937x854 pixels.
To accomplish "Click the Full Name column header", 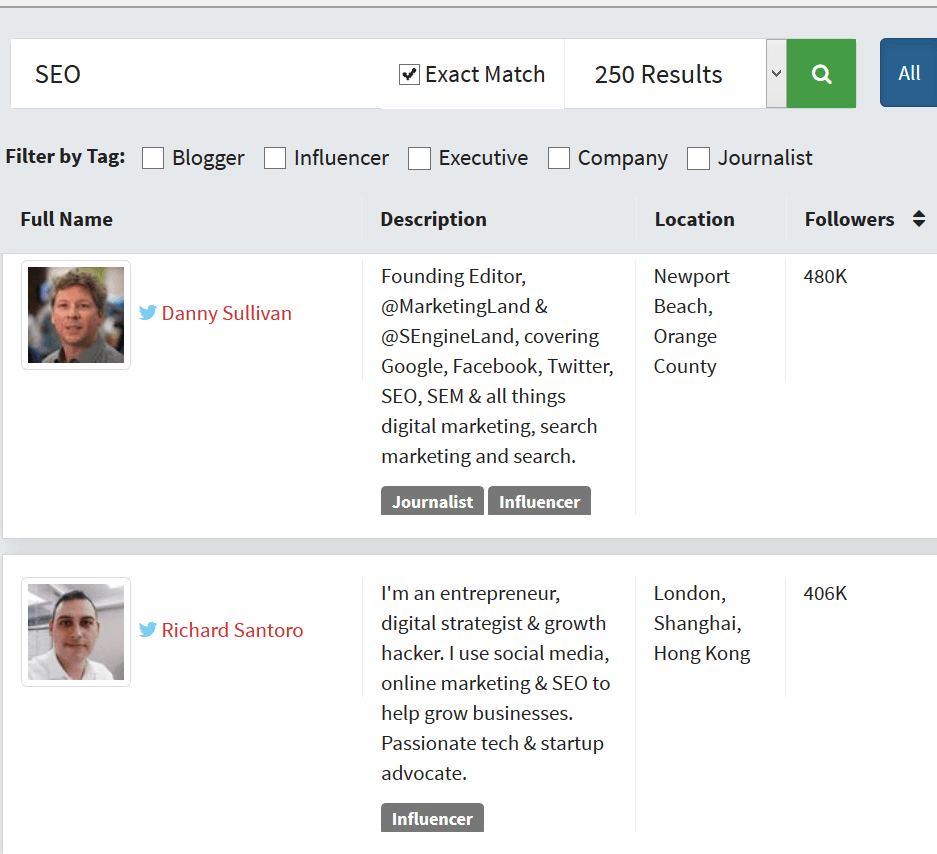I will 66,219.
